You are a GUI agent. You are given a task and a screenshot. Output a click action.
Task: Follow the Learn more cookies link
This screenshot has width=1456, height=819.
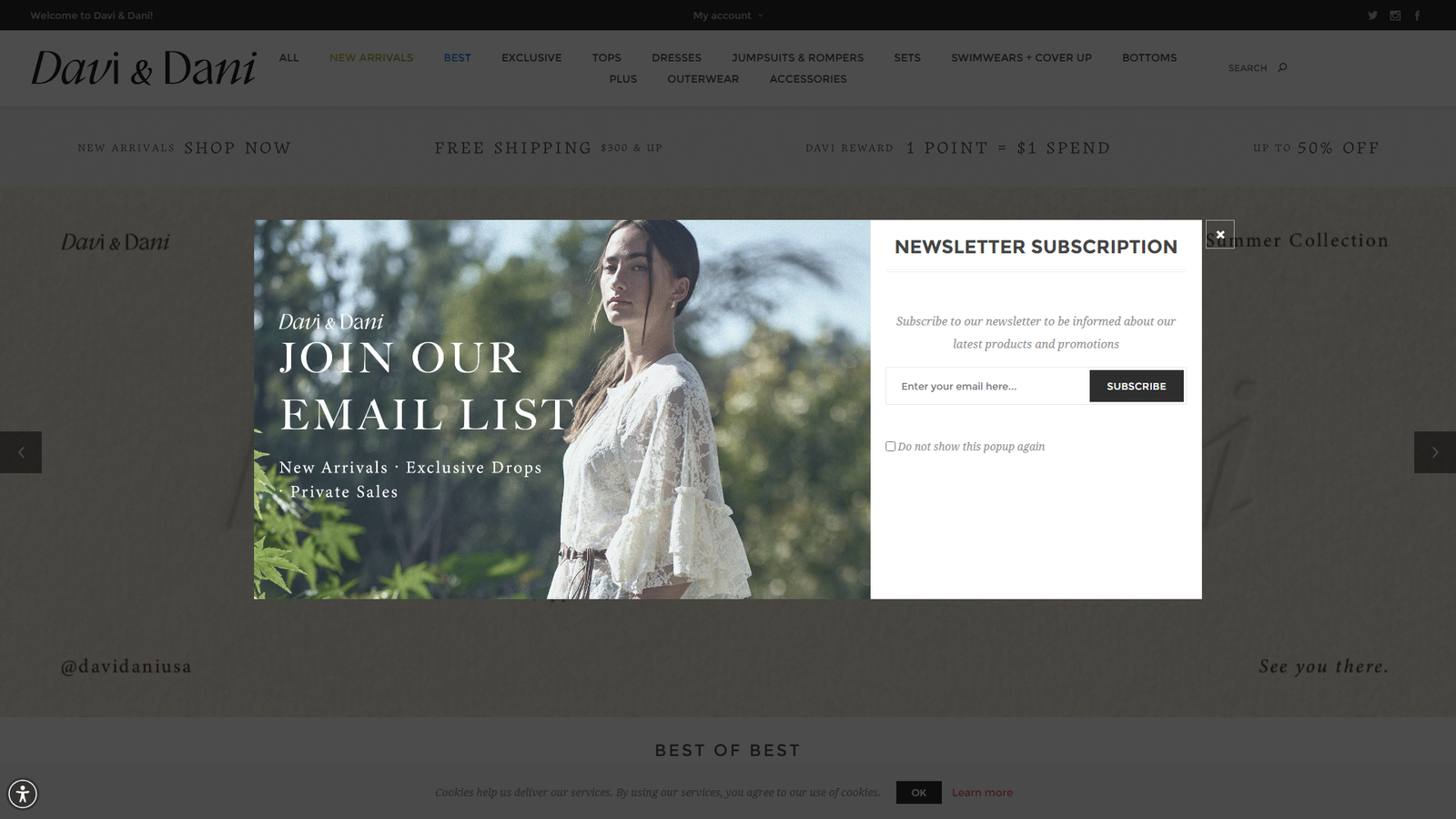point(982,793)
